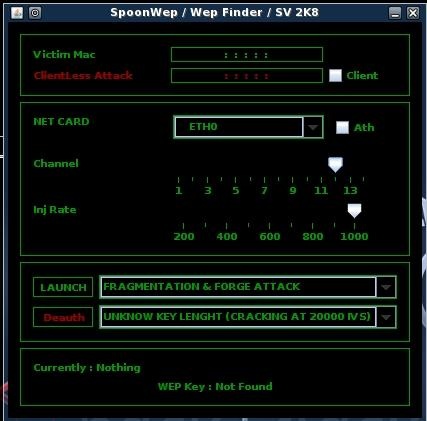This screenshot has height=421, width=427.
Task: Minimize the SpoonWep window
Action: click(395, 13)
